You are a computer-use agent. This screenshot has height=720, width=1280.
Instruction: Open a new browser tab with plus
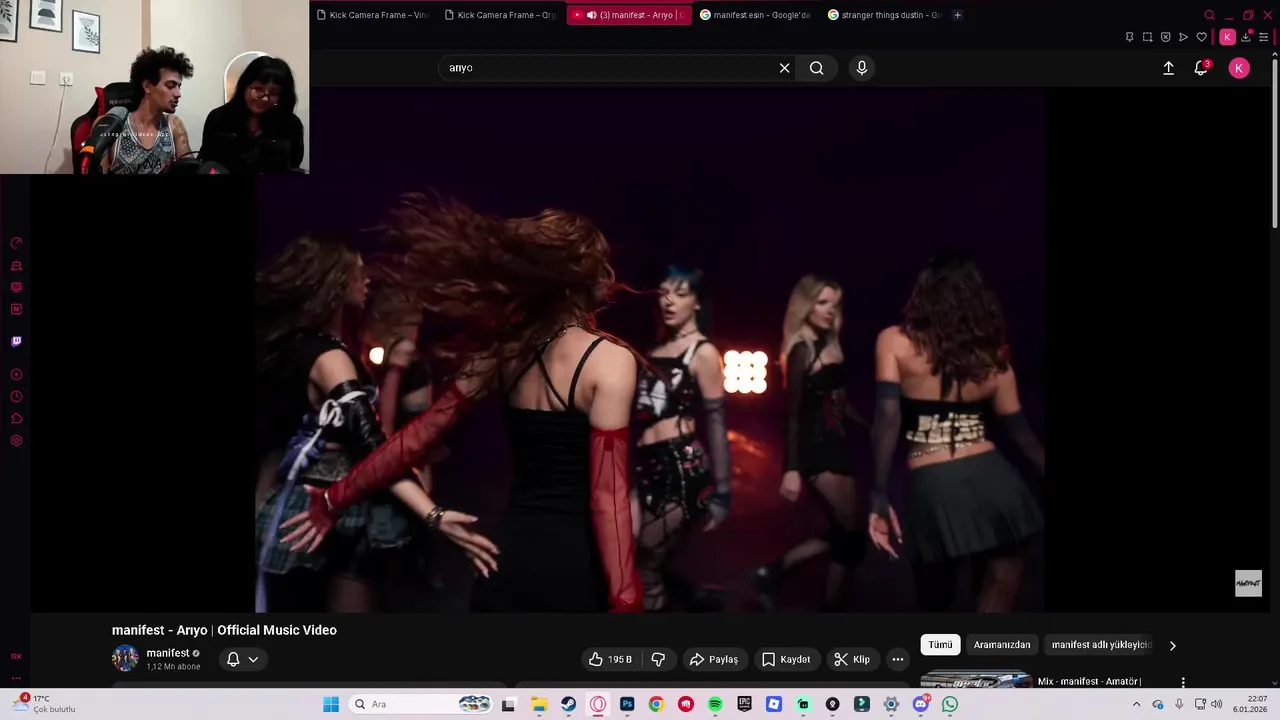coord(958,15)
